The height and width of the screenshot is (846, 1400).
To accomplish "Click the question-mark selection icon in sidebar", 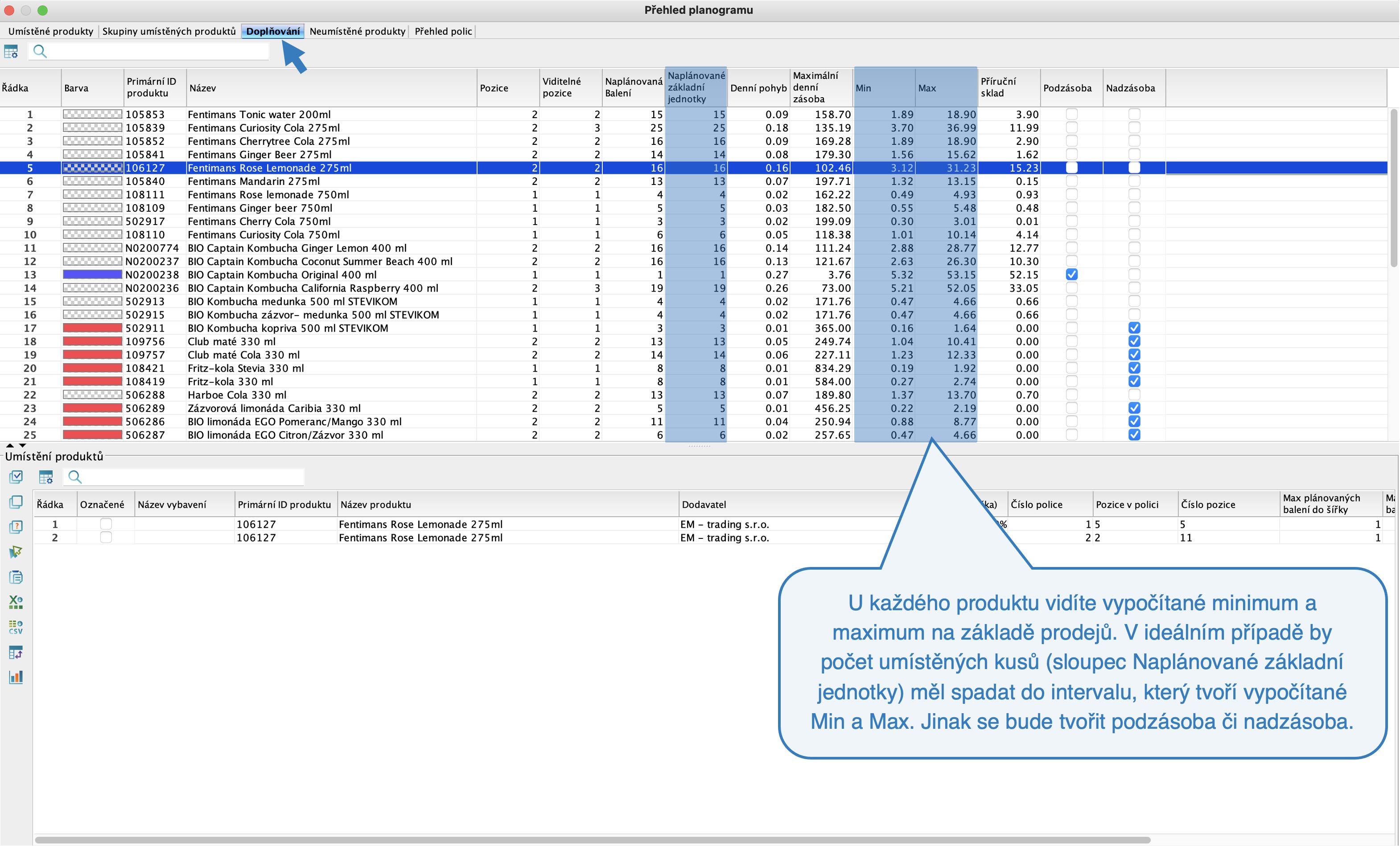I will coord(16,527).
